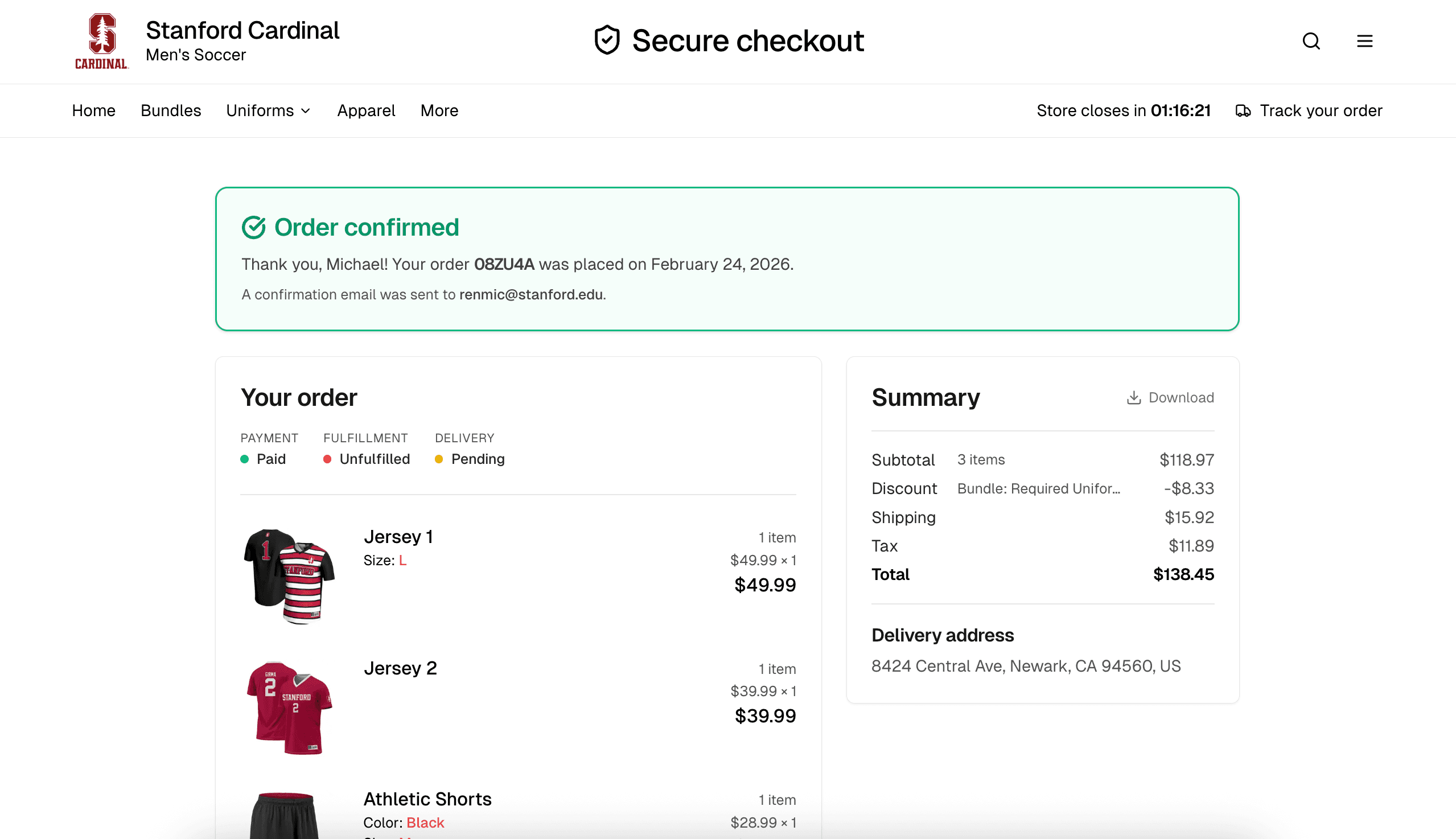The image size is (1456, 839).
Task: Navigate to the Apparel menu item
Action: tap(366, 110)
